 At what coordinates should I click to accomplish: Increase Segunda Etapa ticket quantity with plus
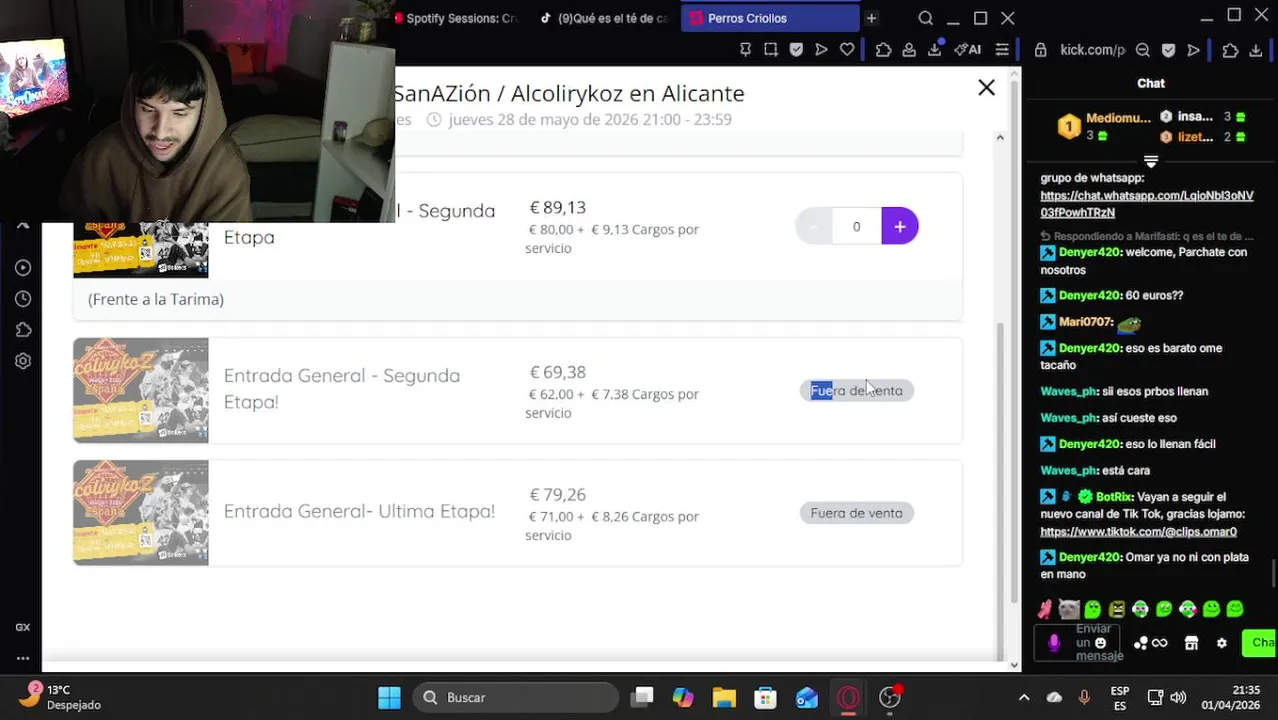(x=899, y=227)
